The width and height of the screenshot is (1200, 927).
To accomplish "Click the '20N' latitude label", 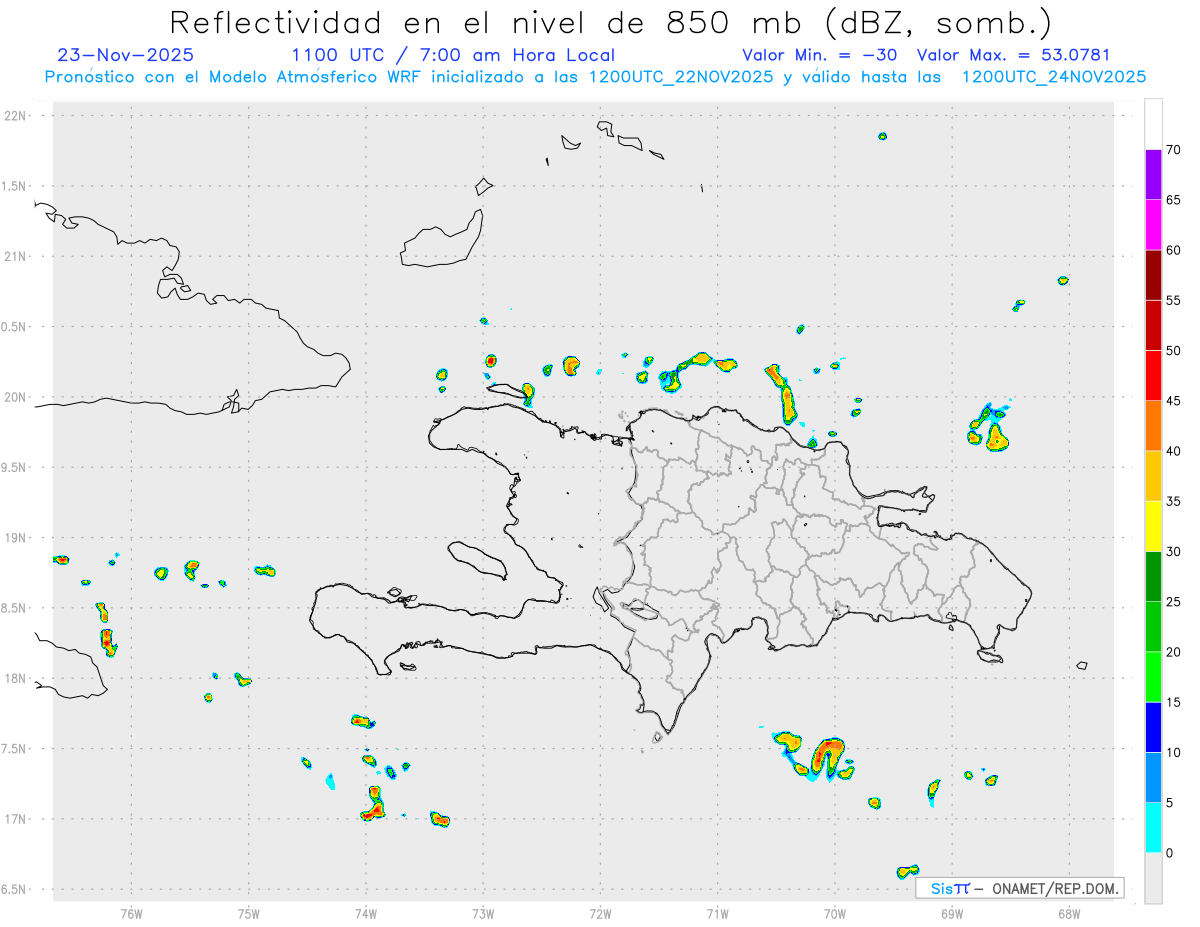I will pos(16,397).
